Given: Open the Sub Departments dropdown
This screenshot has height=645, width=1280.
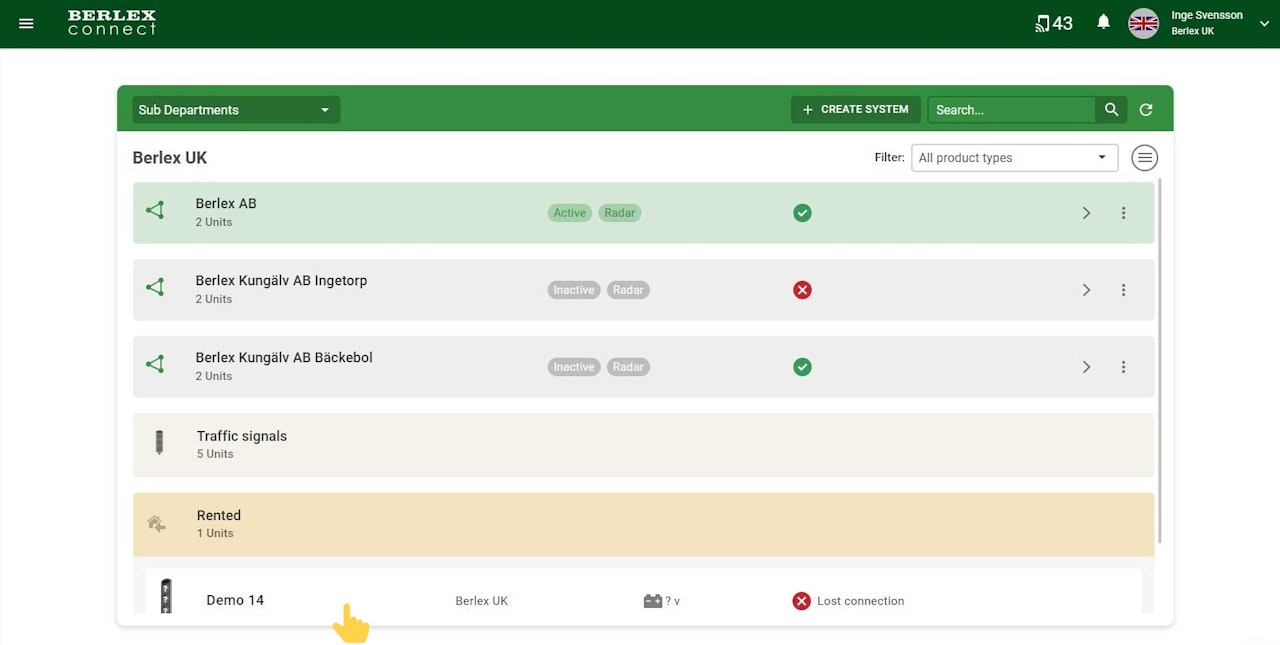Looking at the screenshot, I should [236, 110].
